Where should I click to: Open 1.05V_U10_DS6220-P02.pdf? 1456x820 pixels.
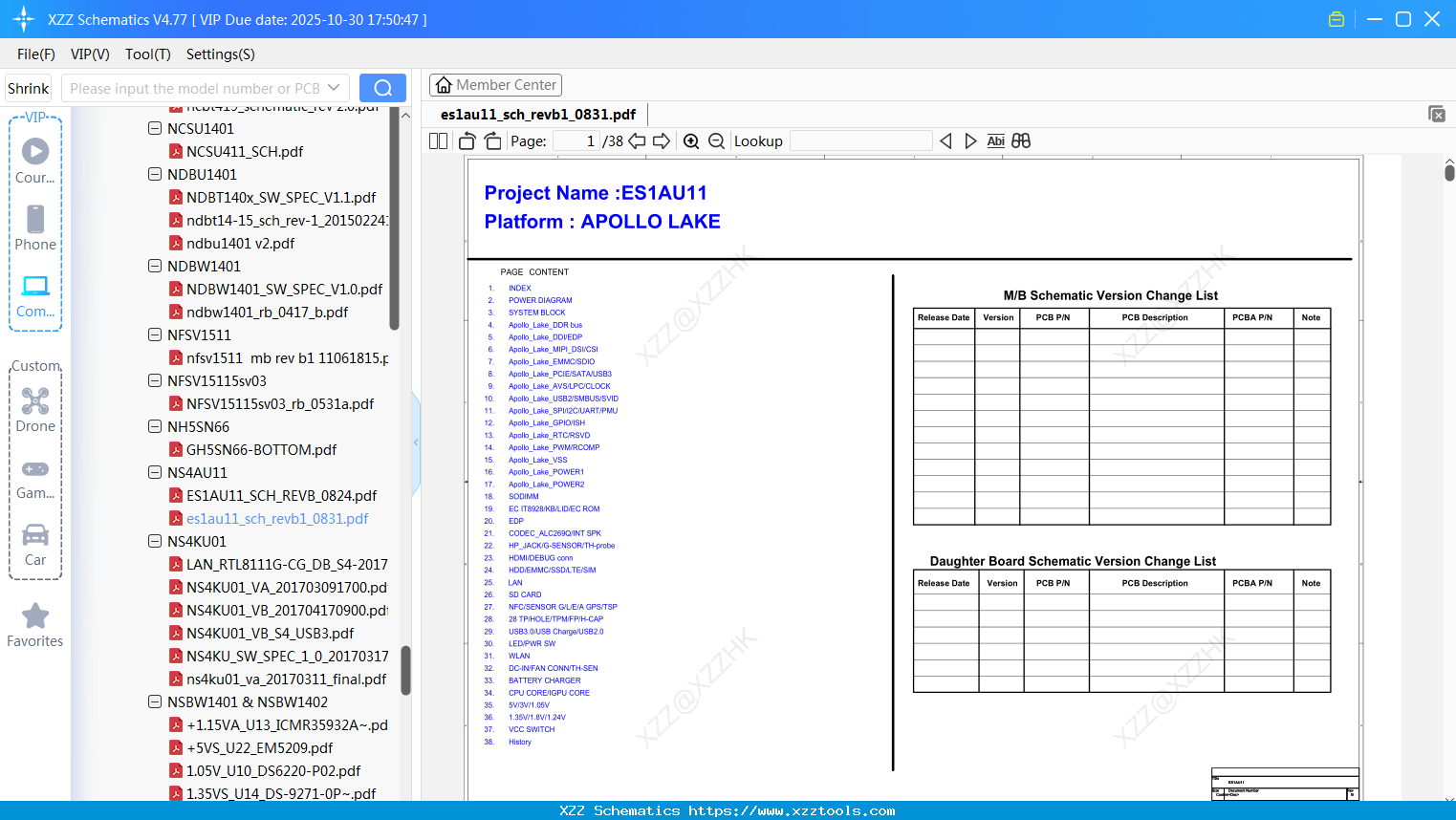273,770
